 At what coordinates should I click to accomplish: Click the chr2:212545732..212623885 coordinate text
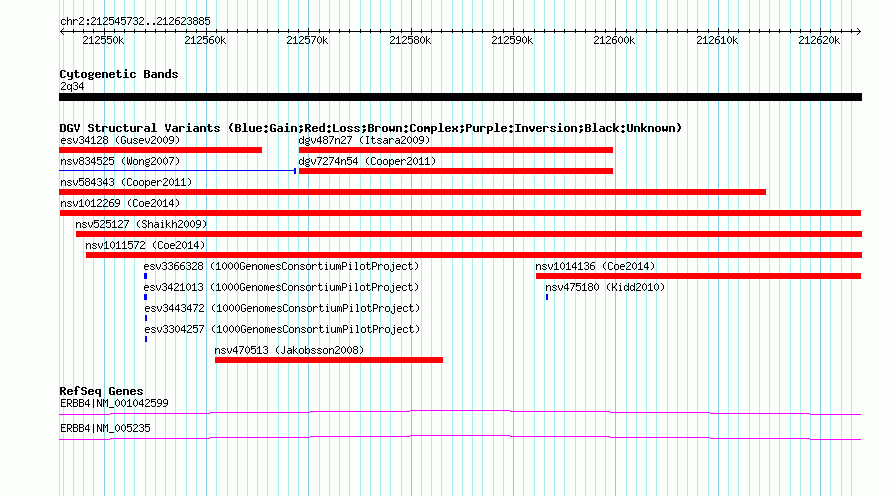click(136, 21)
